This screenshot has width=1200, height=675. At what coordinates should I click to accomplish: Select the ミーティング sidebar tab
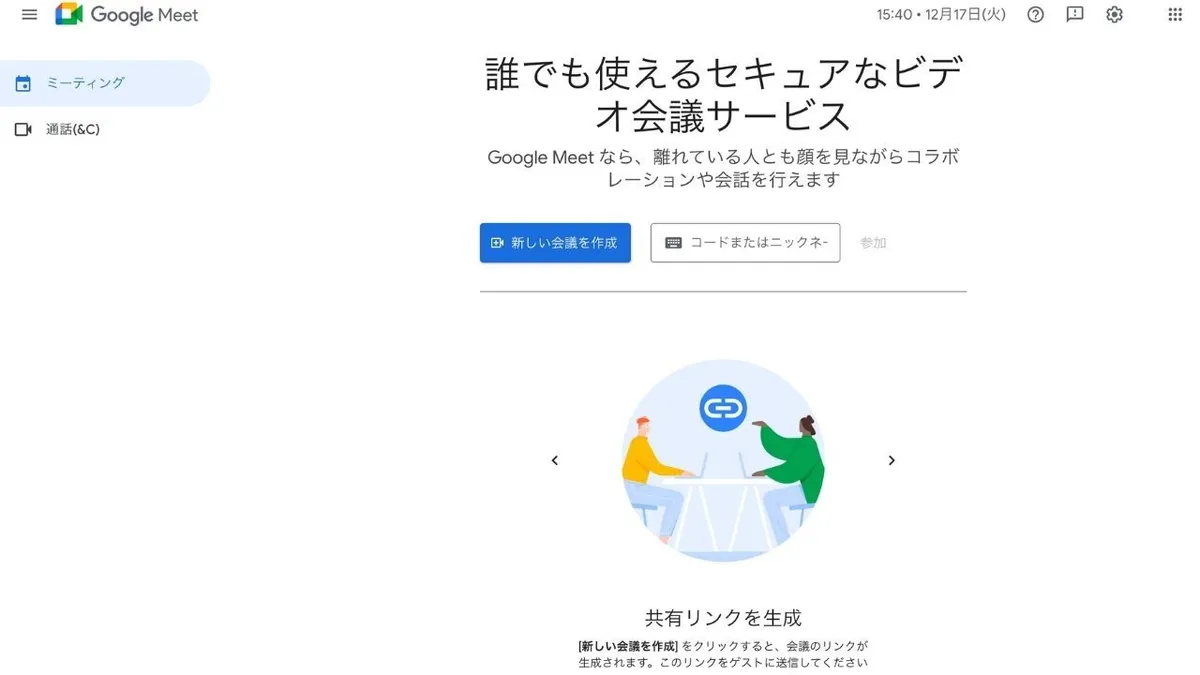point(104,83)
